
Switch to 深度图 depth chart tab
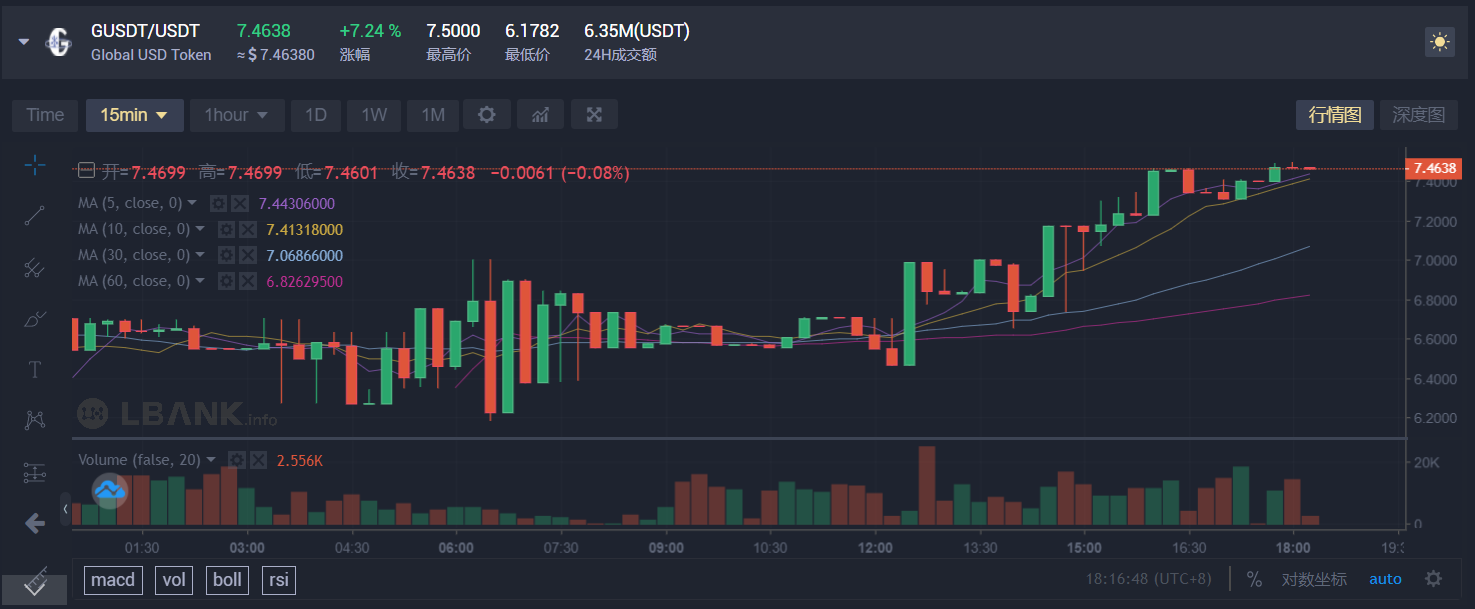click(1419, 115)
